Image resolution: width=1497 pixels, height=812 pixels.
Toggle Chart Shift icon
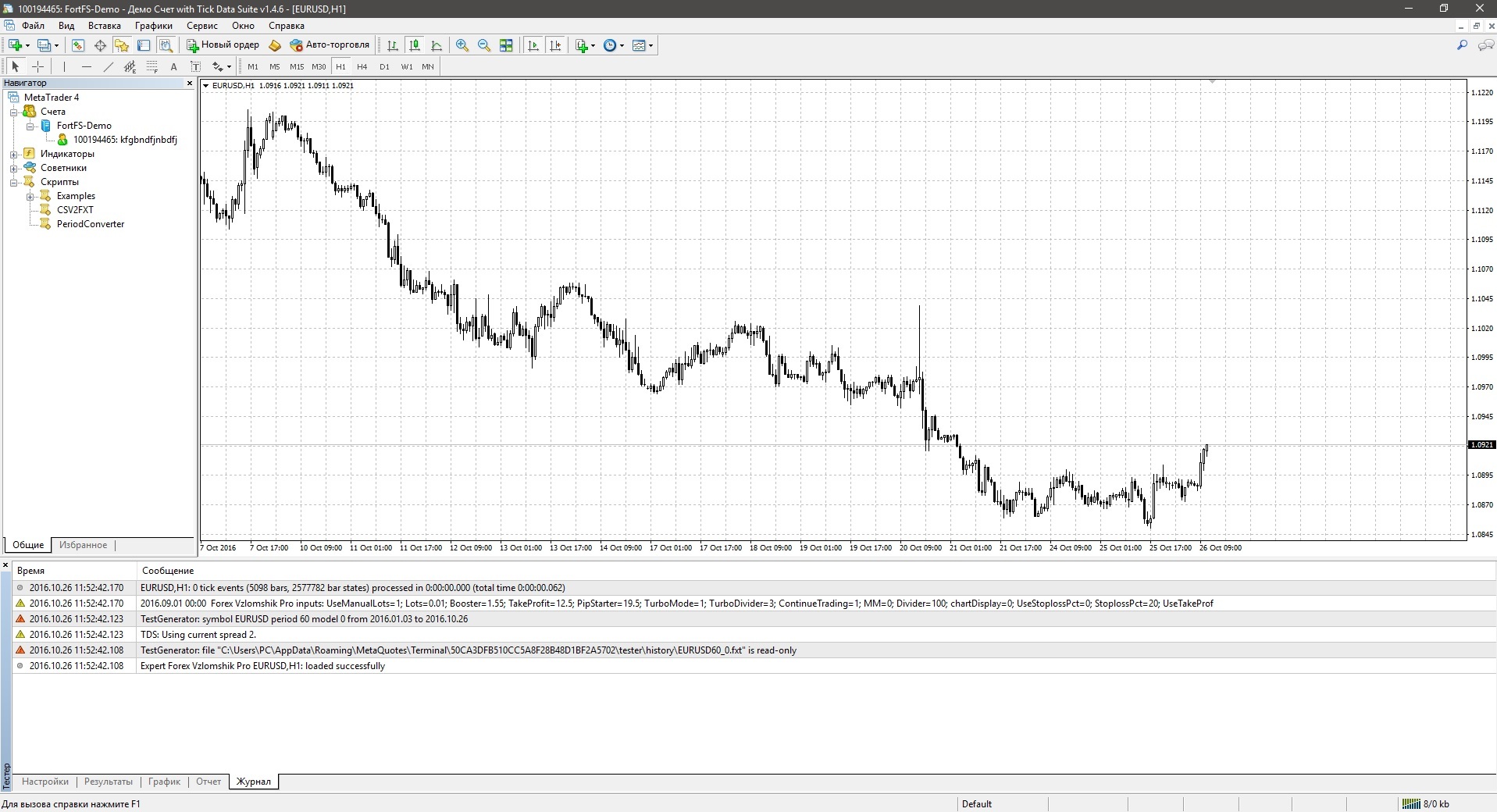555,45
